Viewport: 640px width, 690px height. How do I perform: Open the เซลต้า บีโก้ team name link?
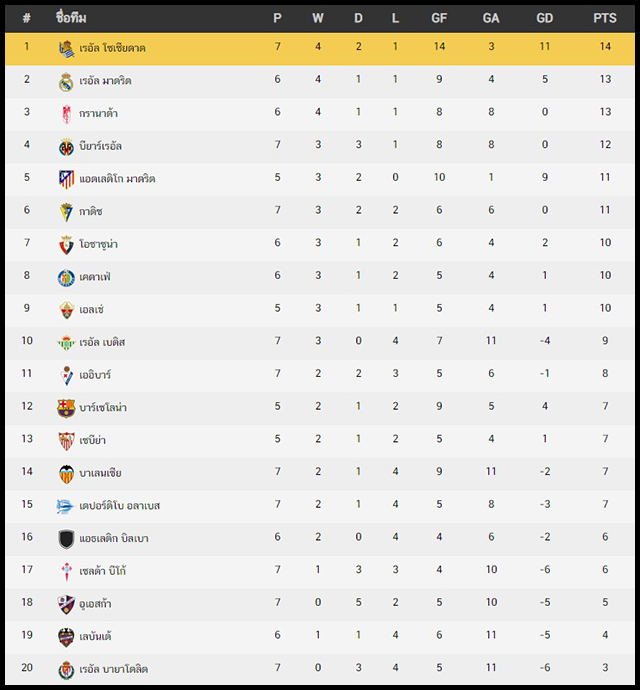coord(103,571)
